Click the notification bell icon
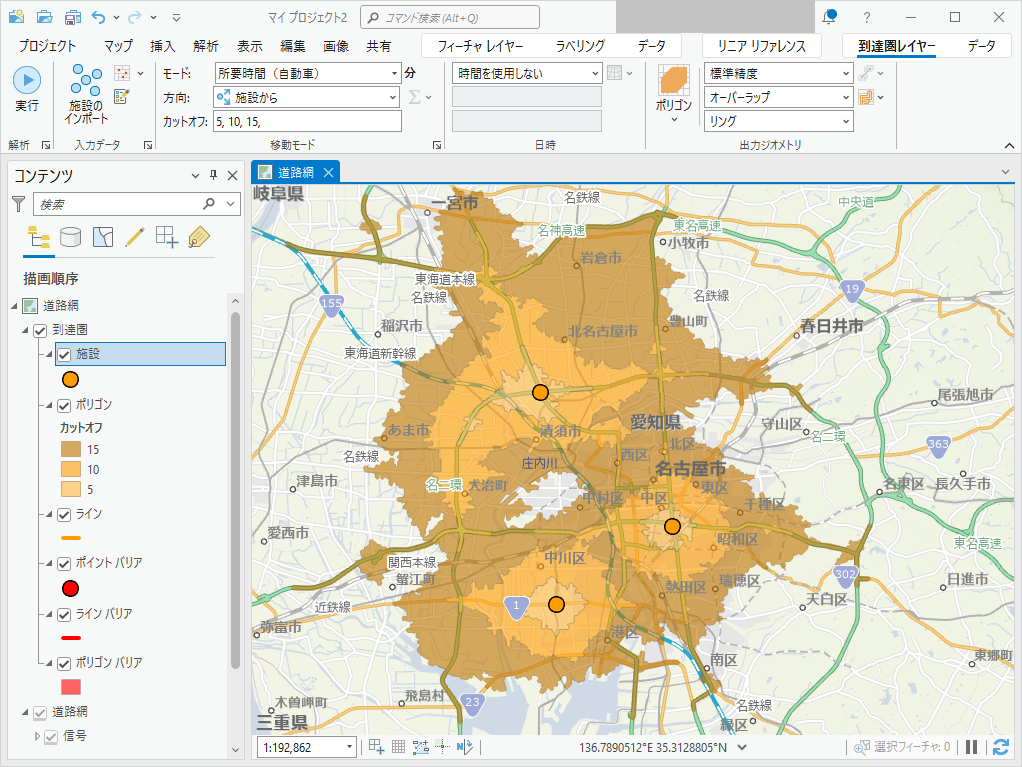 [829, 17]
